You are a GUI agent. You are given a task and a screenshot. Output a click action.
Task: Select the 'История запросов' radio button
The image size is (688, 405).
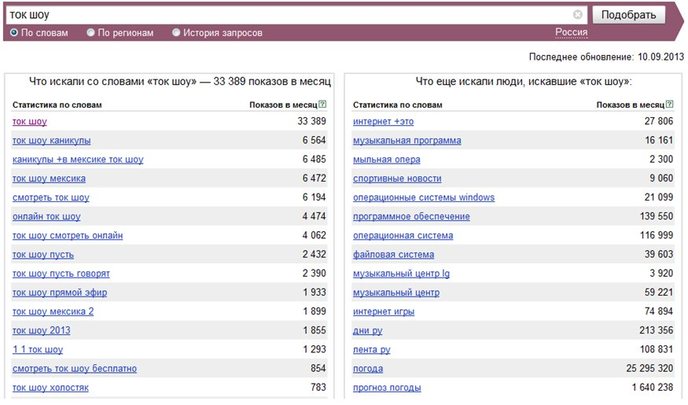pyautogui.click(x=176, y=32)
